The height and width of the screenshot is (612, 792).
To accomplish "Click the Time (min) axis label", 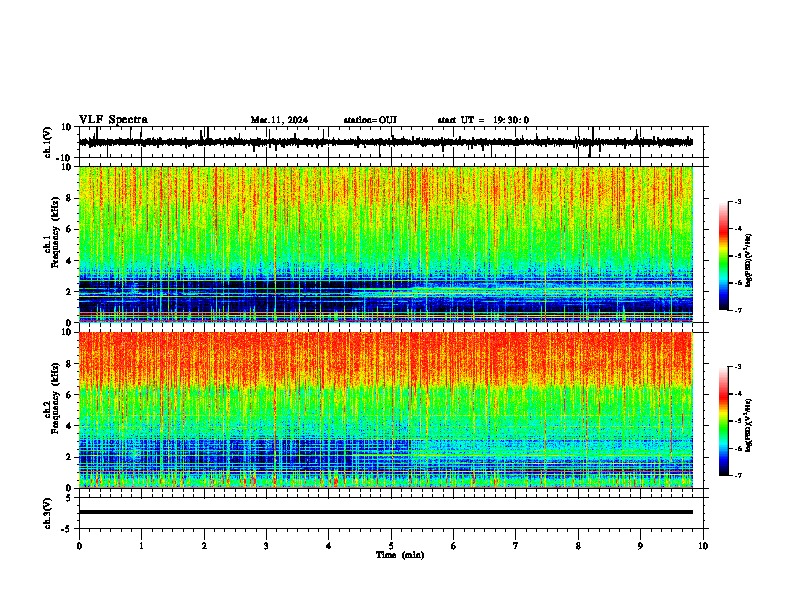I will 400,555.
